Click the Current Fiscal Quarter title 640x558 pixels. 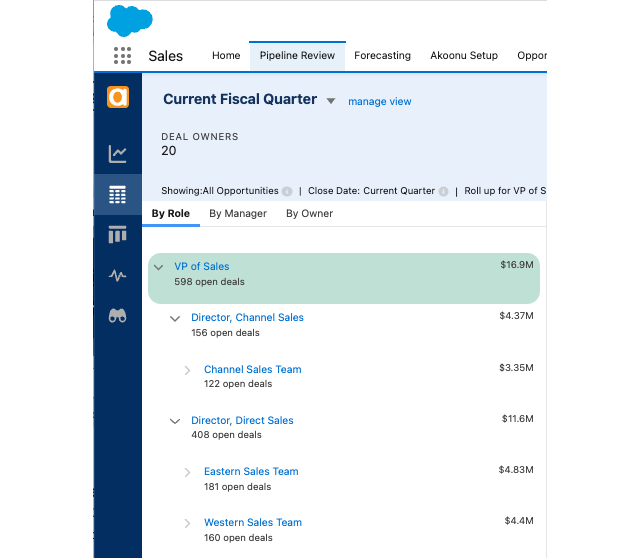[x=240, y=99]
